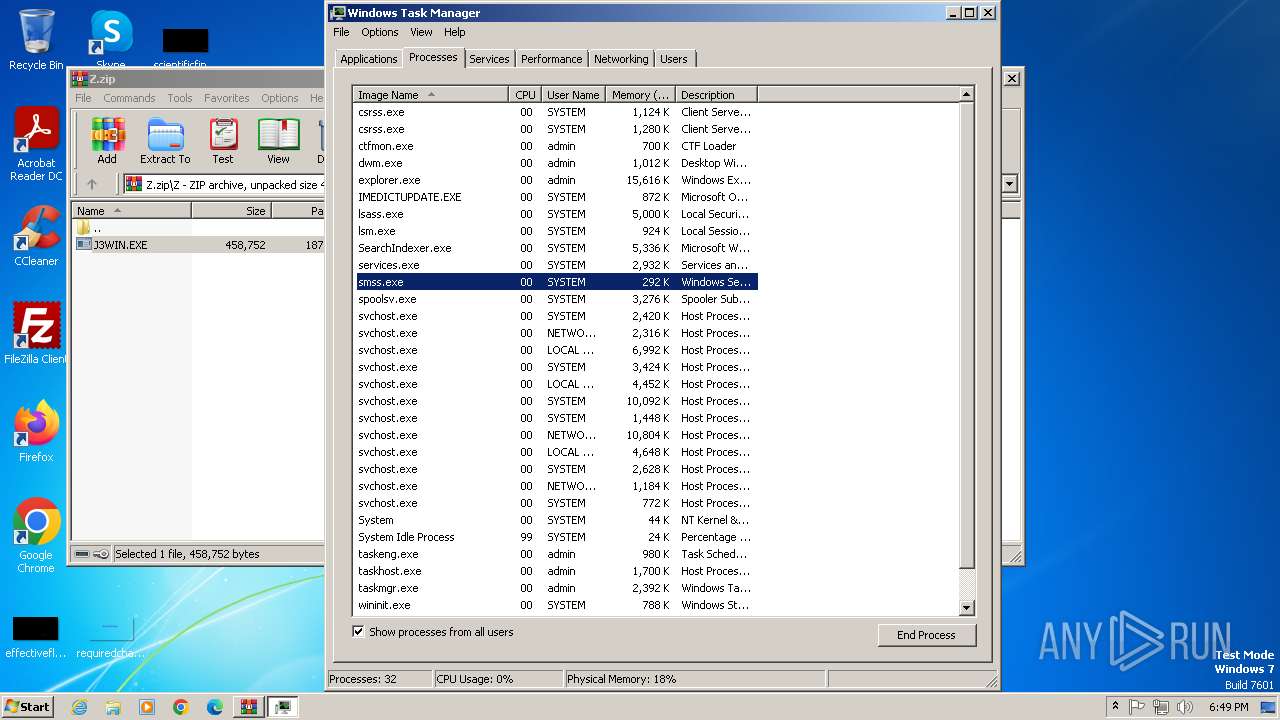The image size is (1280, 720).
Task: Click Chrome icon in taskbar
Action: click(x=181, y=707)
